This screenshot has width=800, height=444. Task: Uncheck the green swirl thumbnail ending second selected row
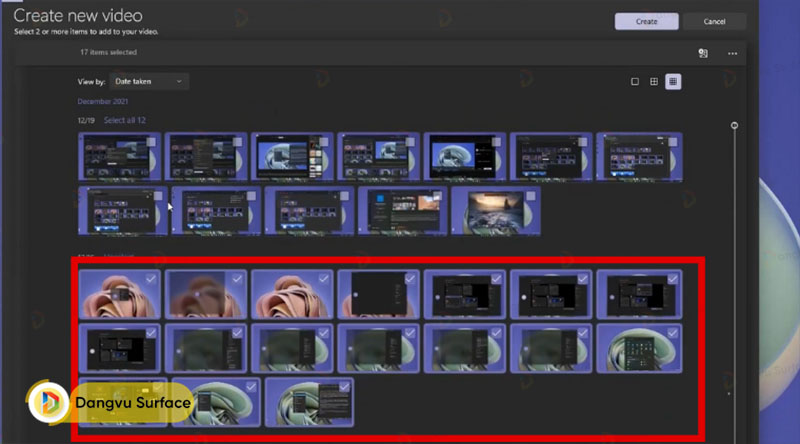coord(670,333)
